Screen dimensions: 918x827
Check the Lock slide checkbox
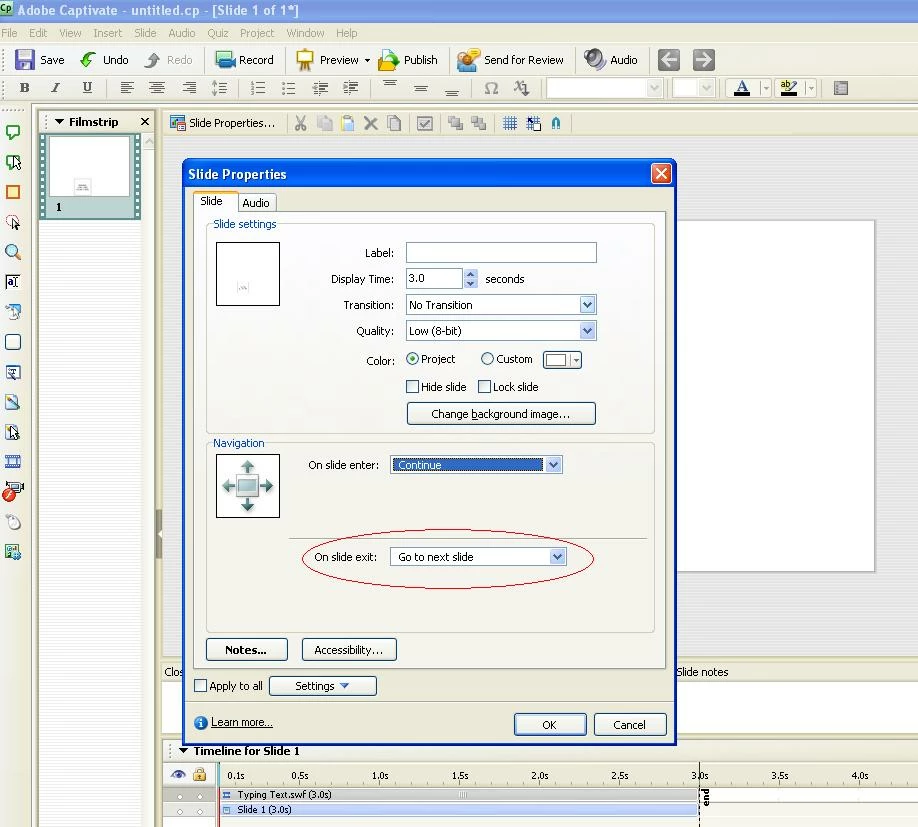click(x=484, y=387)
